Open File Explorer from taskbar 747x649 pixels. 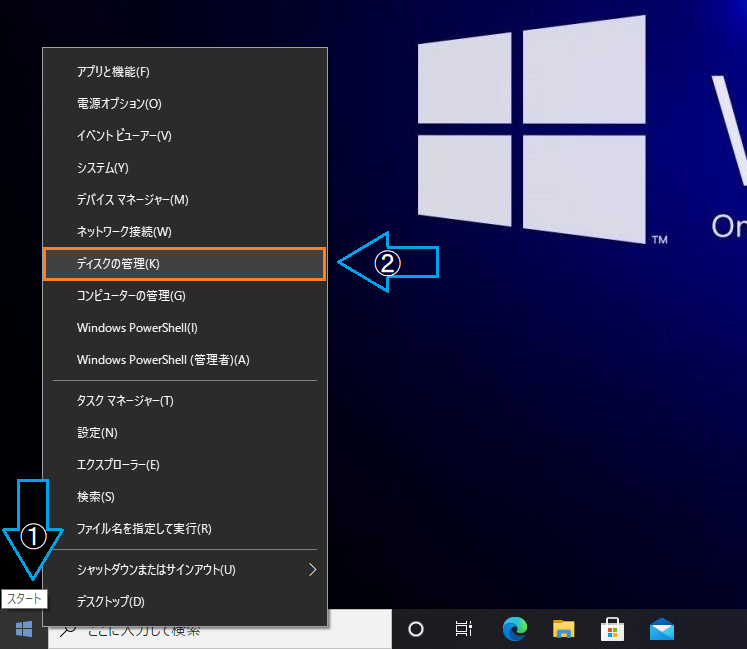tap(564, 629)
